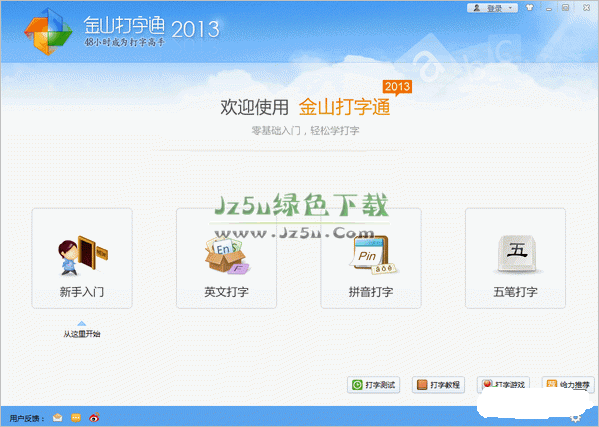
Task: Open the 打字教程 typing tutorial
Action: [438, 385]
